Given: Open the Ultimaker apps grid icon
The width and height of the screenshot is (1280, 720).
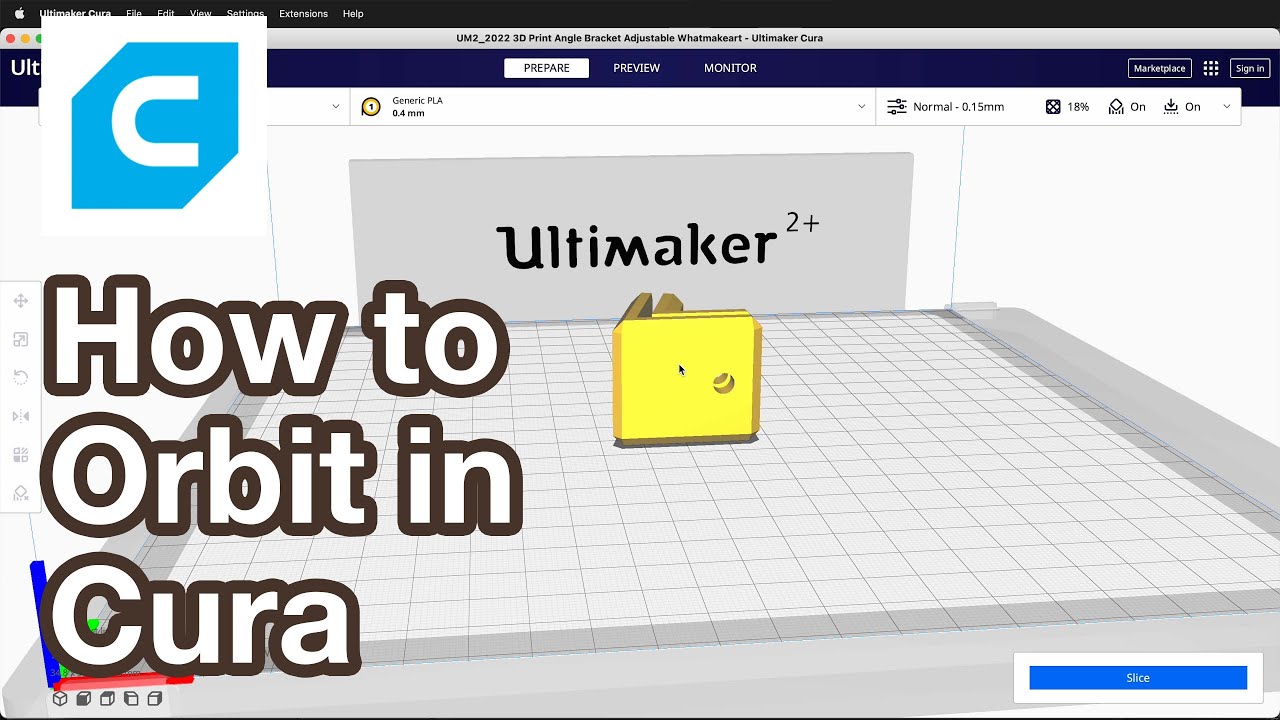Looking at the screenshot, I should pyautogui.click(x=1211, y=68).
